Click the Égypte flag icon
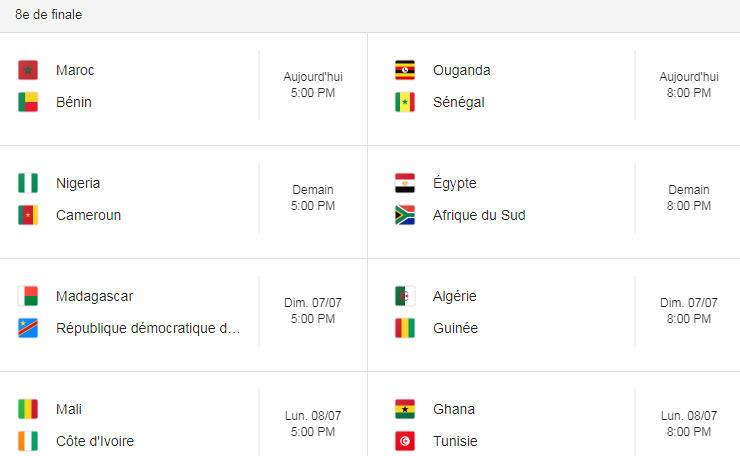 405,183
